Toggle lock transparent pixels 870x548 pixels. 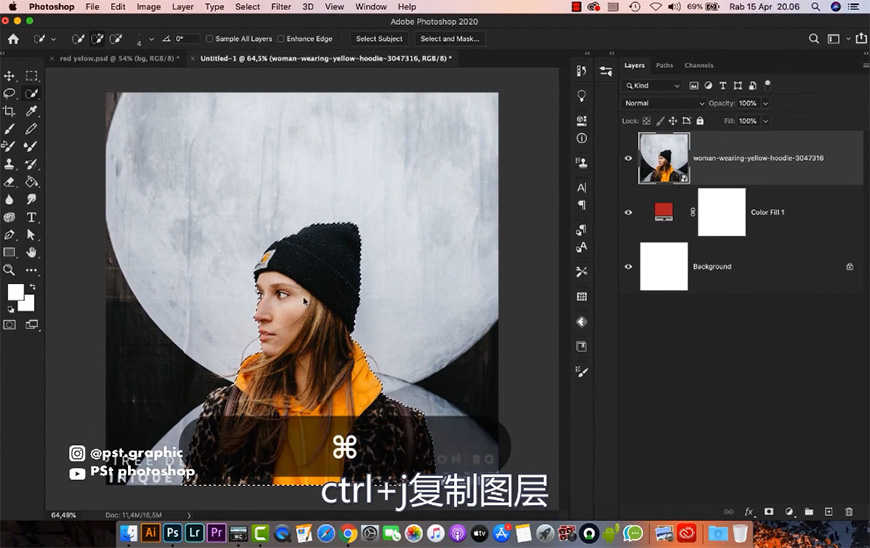(646, 121)
